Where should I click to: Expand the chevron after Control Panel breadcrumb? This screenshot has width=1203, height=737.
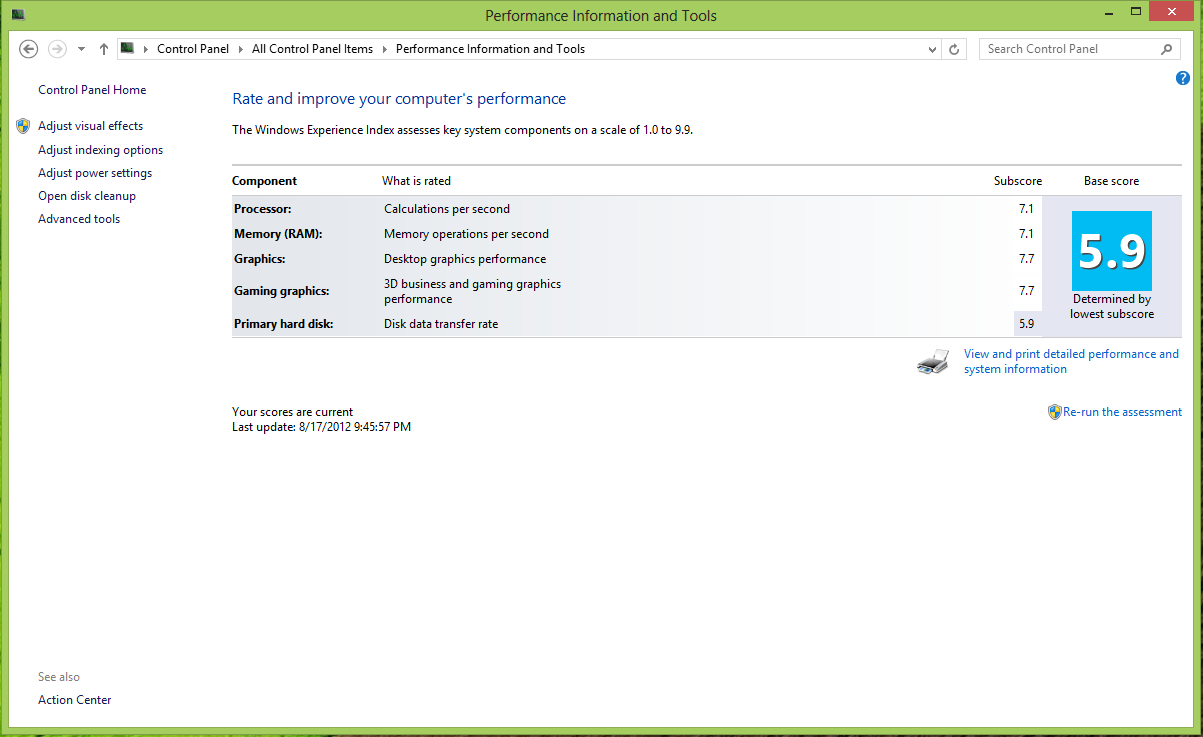pyautogui.click(x=241, y=49)
